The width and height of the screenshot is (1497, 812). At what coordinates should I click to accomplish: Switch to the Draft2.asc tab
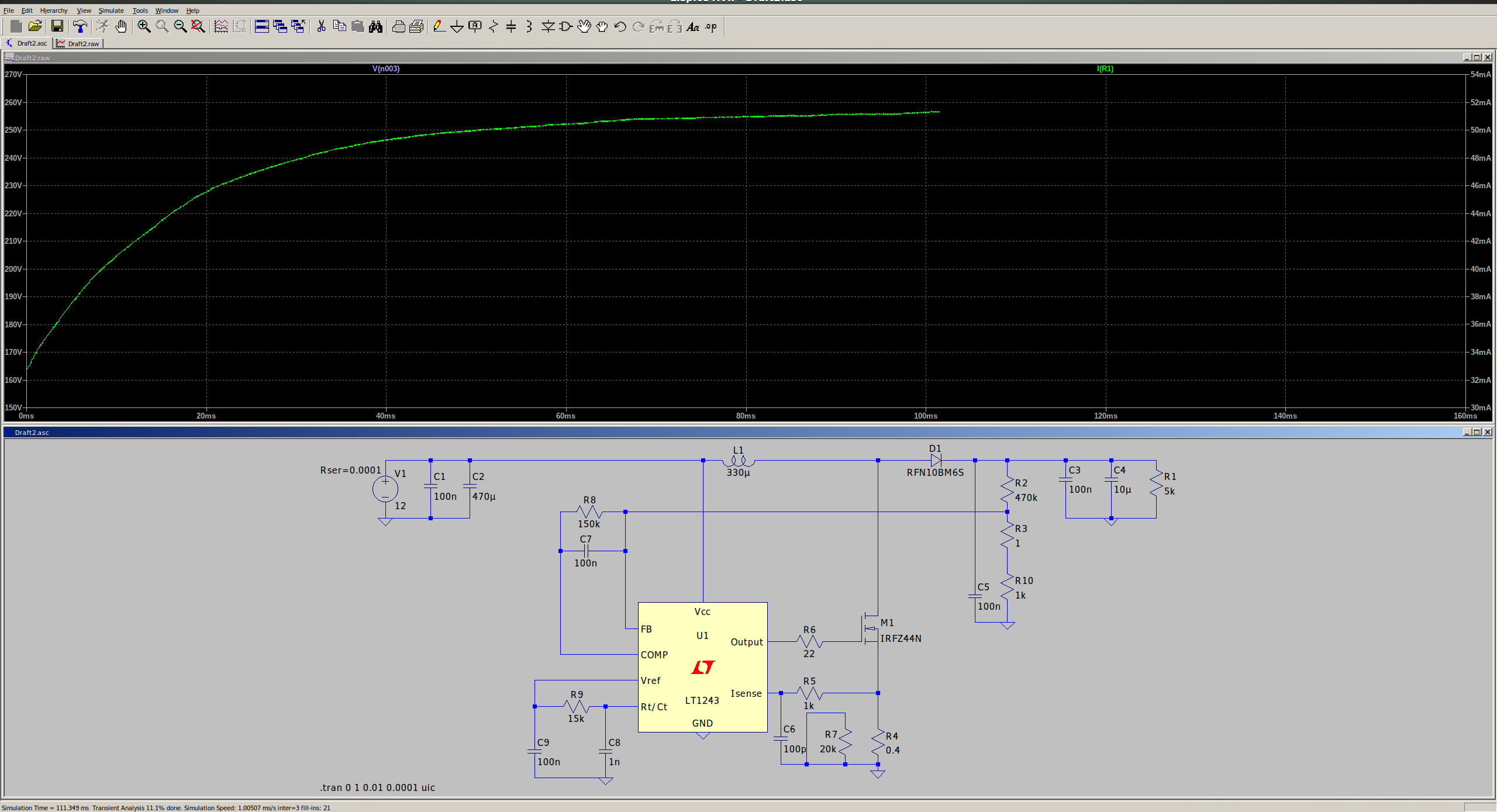coord(27,43)
